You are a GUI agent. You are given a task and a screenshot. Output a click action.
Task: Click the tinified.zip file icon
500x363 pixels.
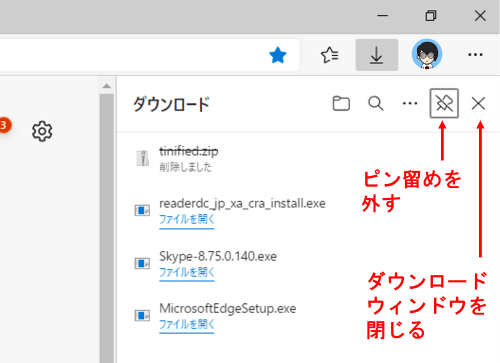tap(143, 158)
